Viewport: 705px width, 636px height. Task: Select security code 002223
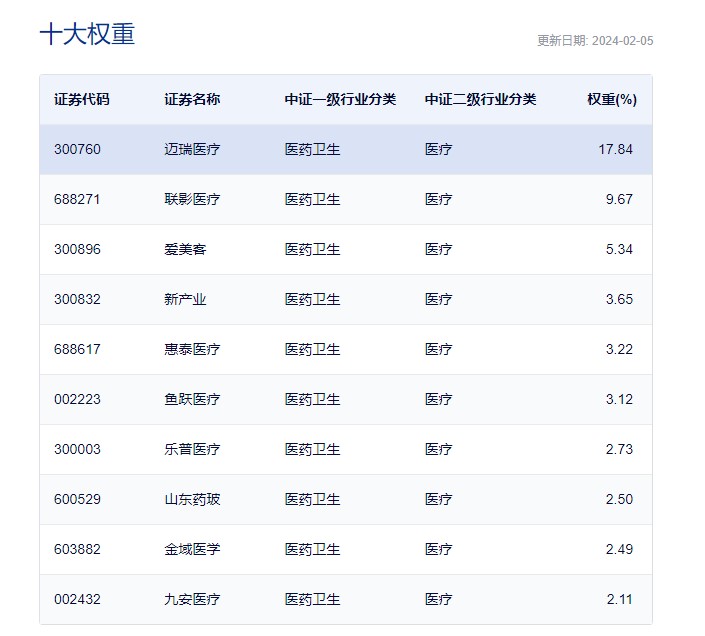pos(77,399)
